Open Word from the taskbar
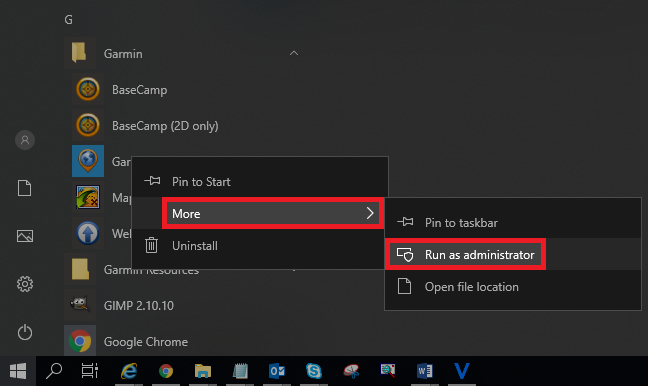This screenshot has width=648, height=386. [x=425, y=371]
